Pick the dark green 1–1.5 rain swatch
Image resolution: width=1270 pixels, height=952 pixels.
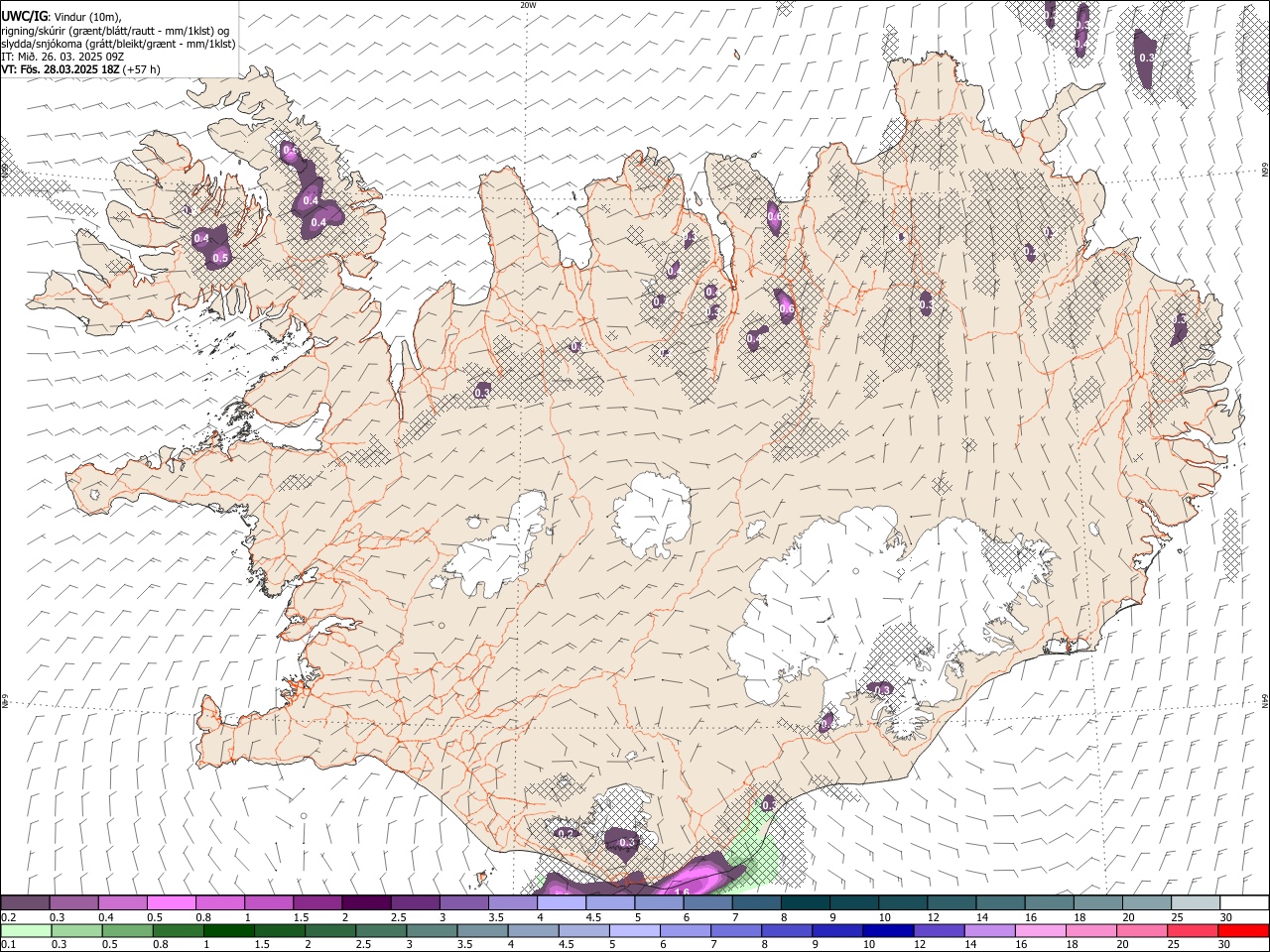click(x=228, y=930)
